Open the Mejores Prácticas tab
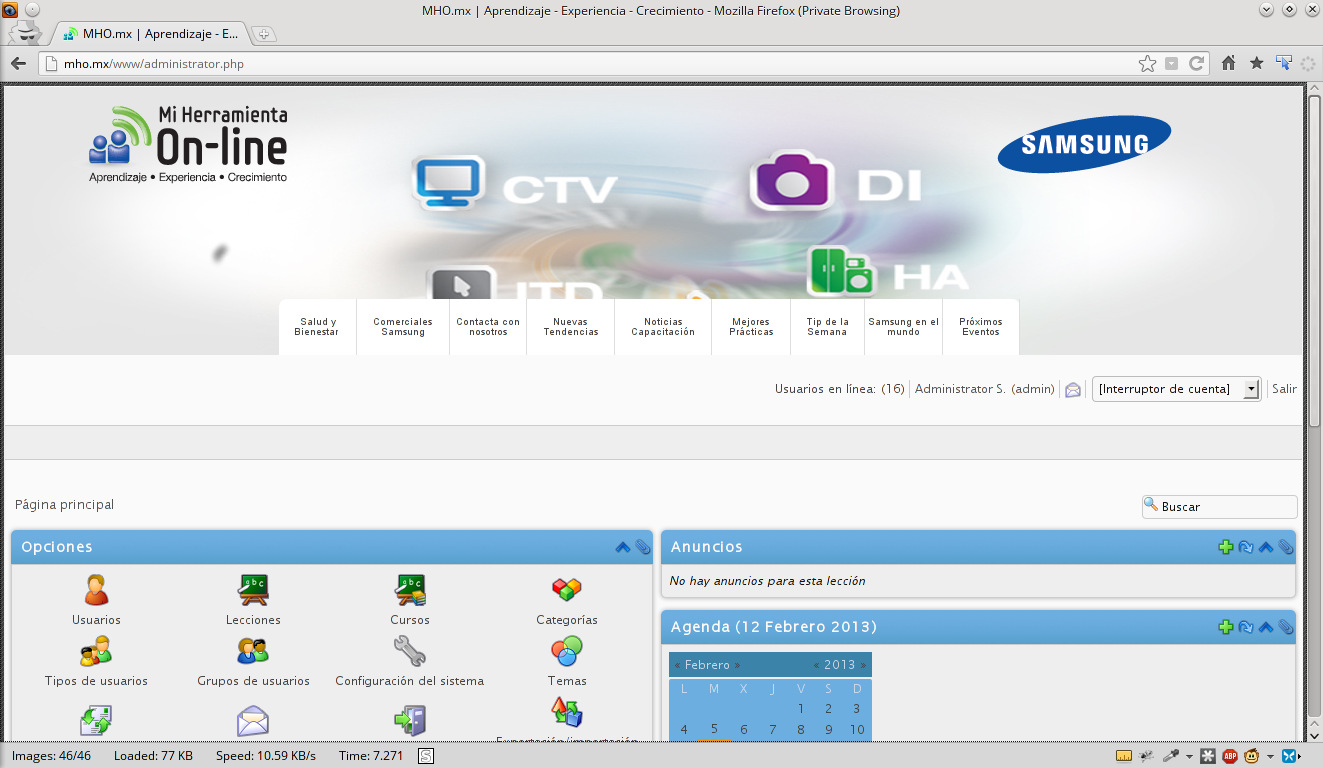1323x768 pixels. point(751,327)
